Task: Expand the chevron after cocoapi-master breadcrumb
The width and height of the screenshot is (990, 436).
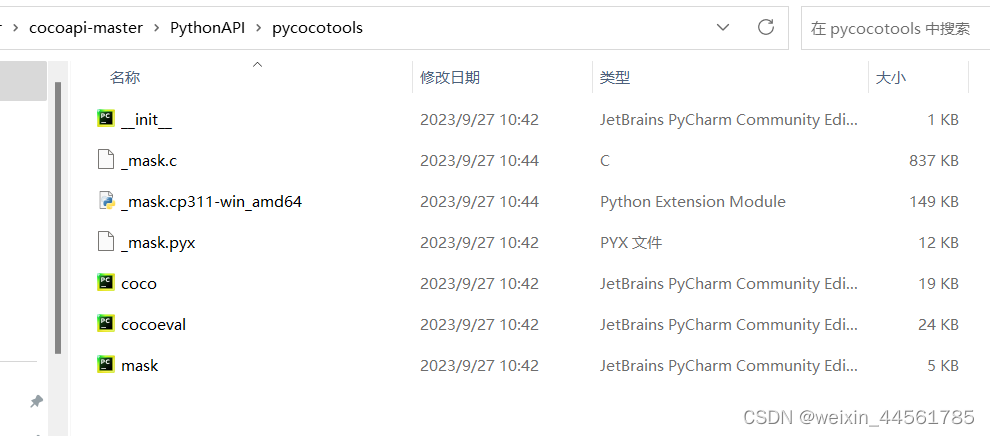Action: pos(156,28)
